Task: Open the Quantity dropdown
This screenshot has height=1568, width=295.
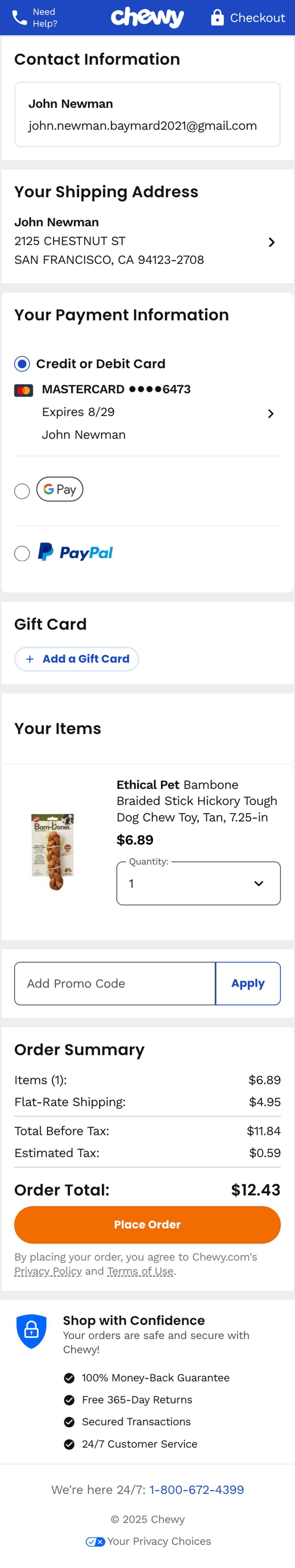Action: [x=198, y=883]
